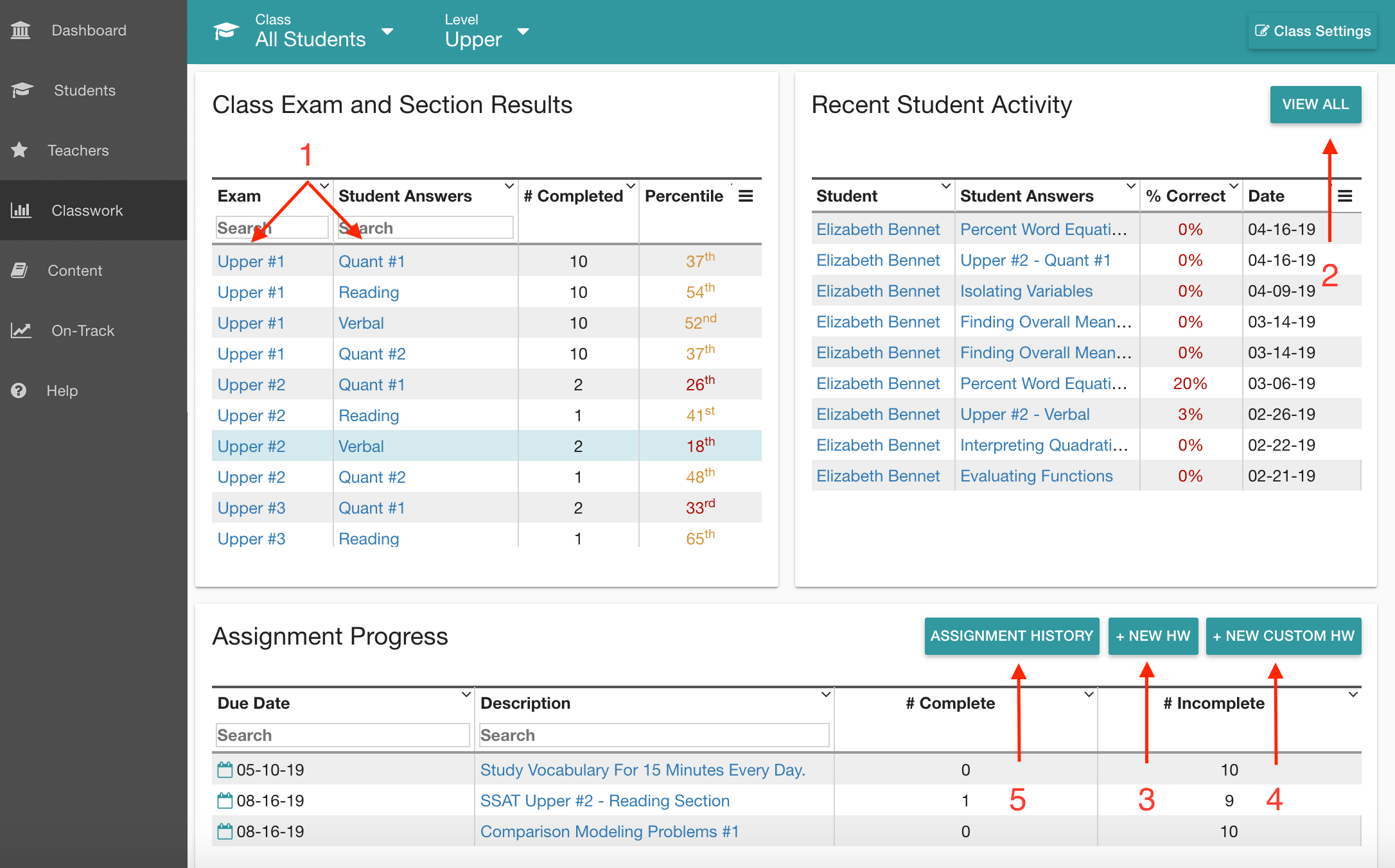Open Study Vocabulary For 15 Minutes assignment

click(643, 770)
